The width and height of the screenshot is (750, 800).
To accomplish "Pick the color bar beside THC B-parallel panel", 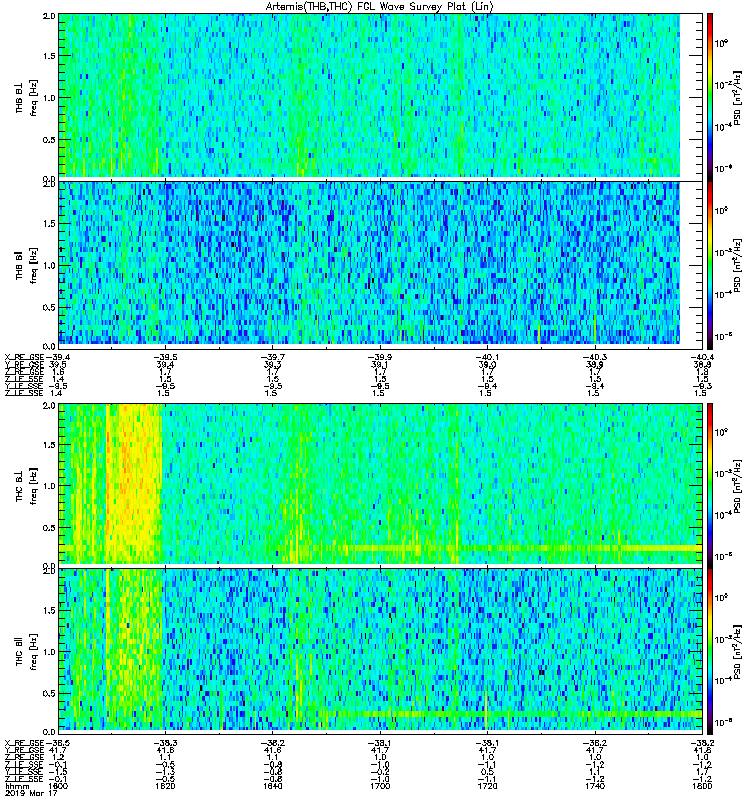I will (x=710, y=651).
